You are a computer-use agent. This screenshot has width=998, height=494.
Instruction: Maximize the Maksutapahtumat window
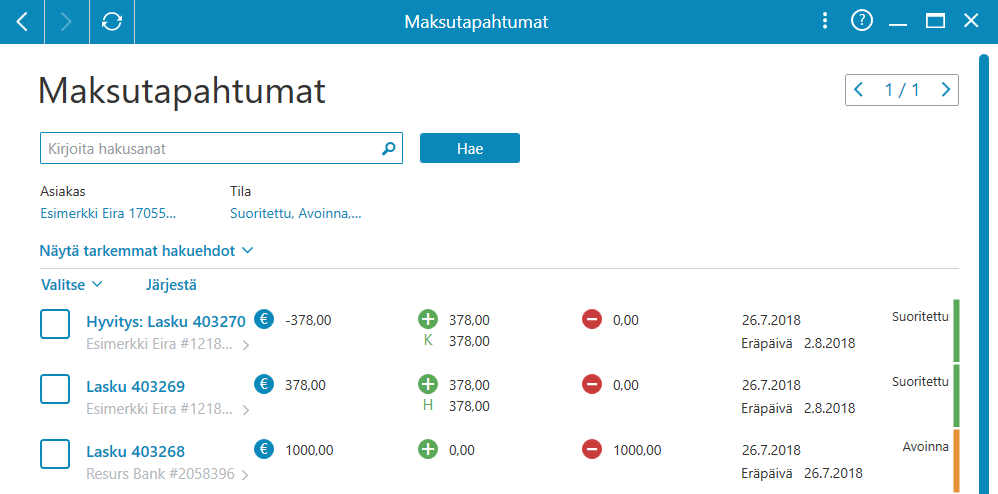click(x=935, y=22)
